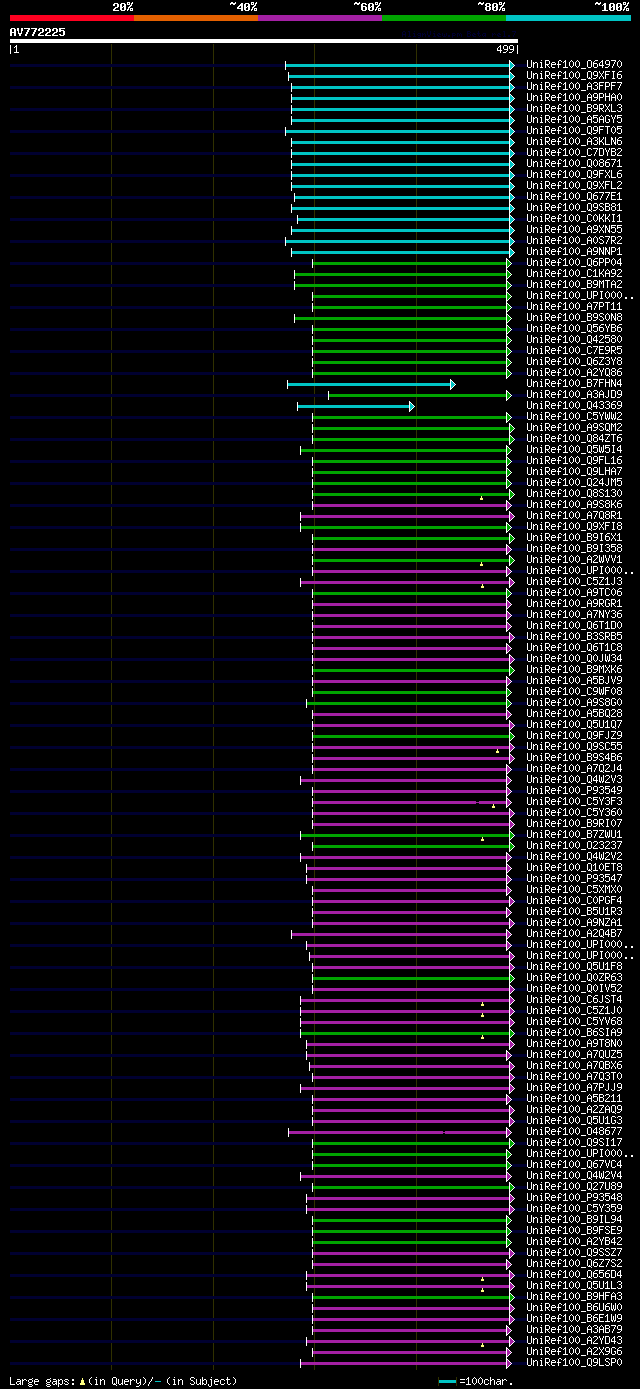Open hit UniRef100_A3FPF7
The width and height of the screenshot is (640, 1389).
(x=574, y=87)
